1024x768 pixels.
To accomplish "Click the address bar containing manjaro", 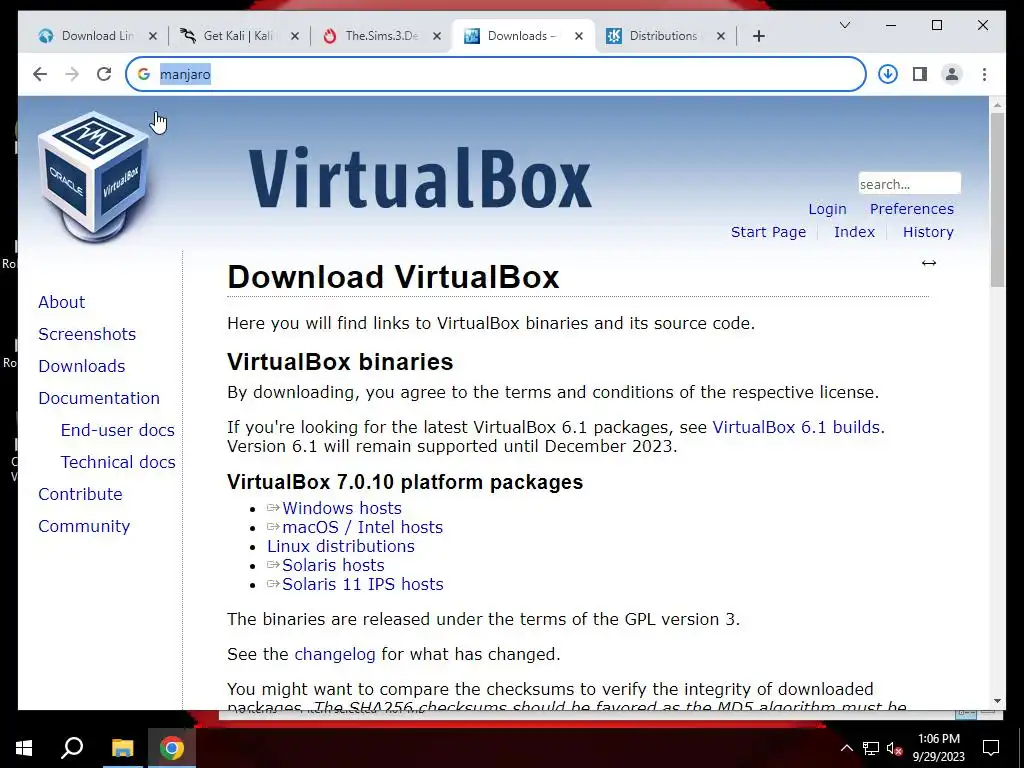I will click(x=496, y=74).
